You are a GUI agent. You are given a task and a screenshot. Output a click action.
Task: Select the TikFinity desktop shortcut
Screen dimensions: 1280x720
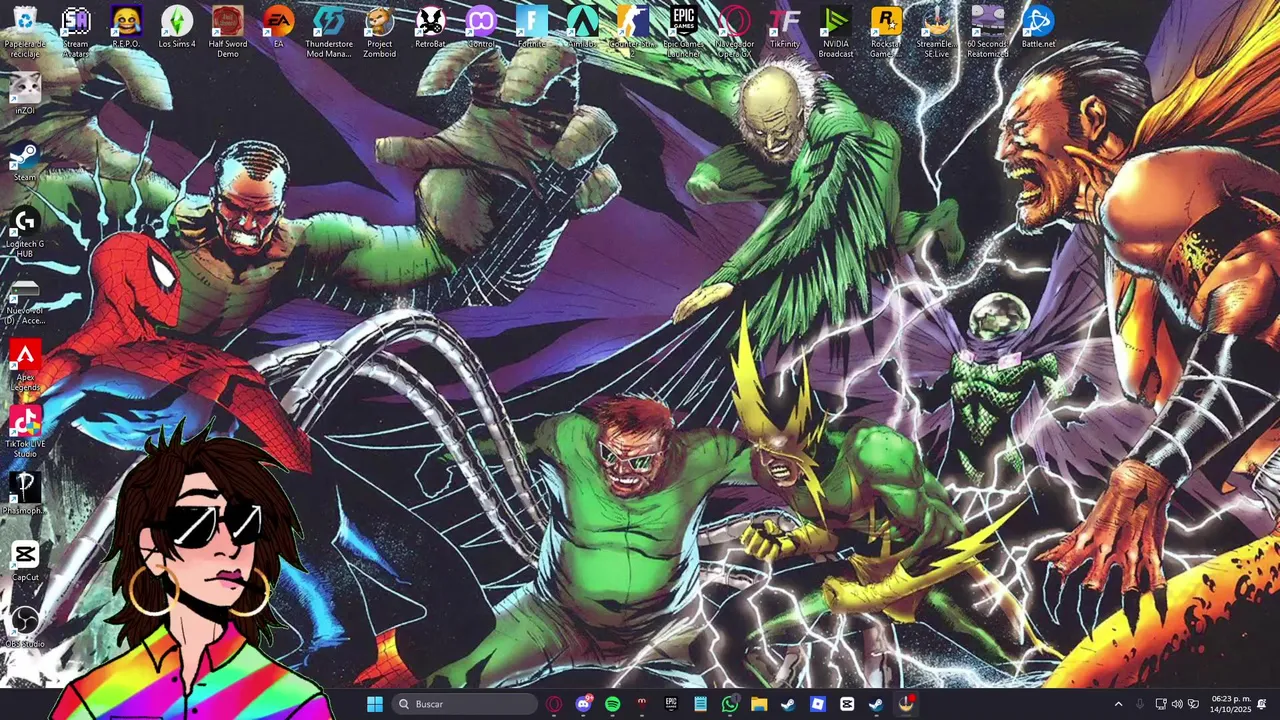[785, 28]
